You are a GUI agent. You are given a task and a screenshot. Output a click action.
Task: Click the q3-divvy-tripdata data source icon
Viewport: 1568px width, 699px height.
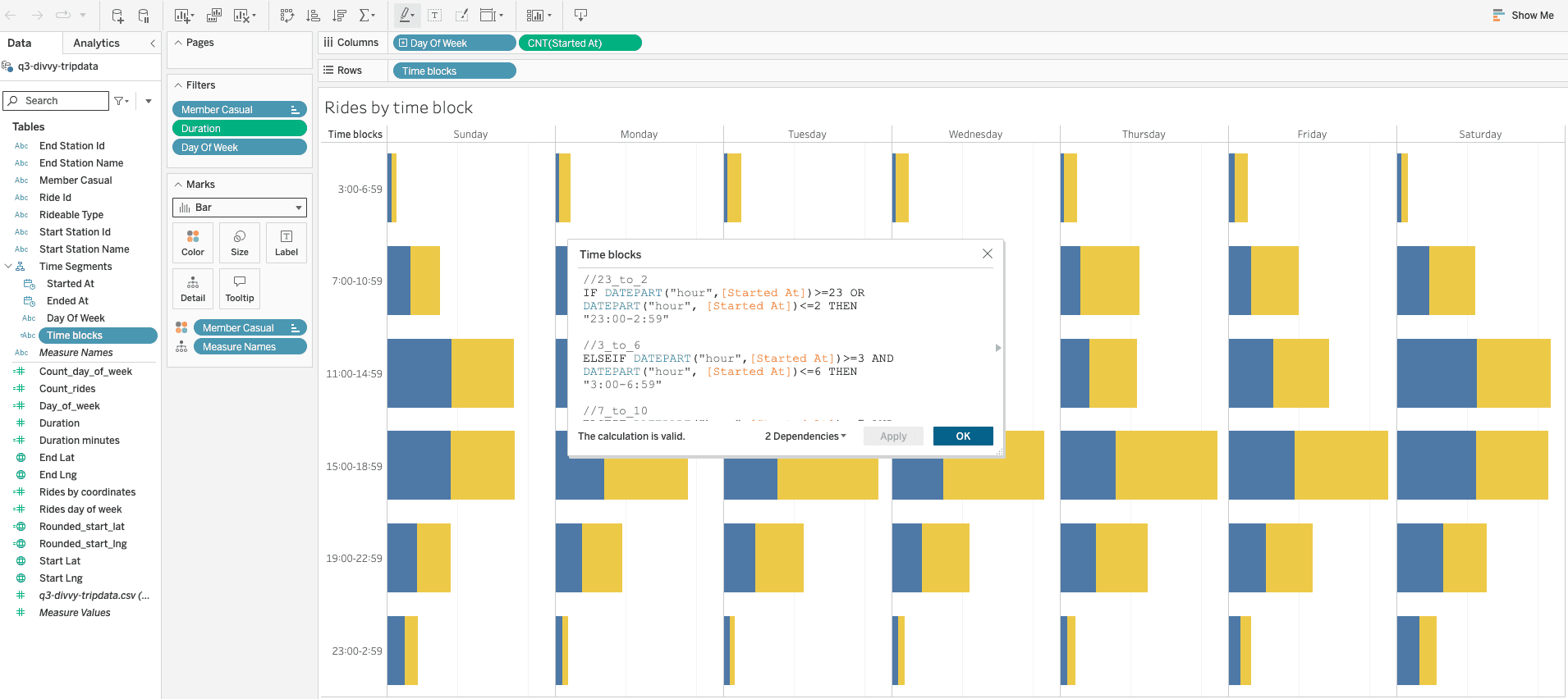(7, 66)
